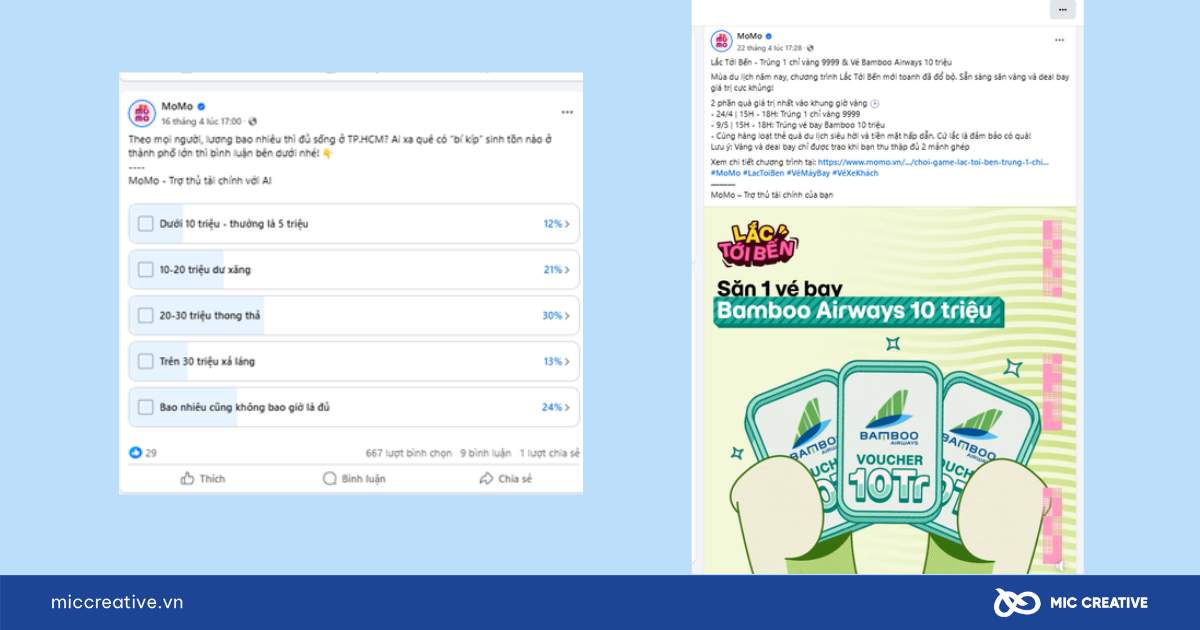Click hashtag #VéXeKhách

[x=855, y=172]
